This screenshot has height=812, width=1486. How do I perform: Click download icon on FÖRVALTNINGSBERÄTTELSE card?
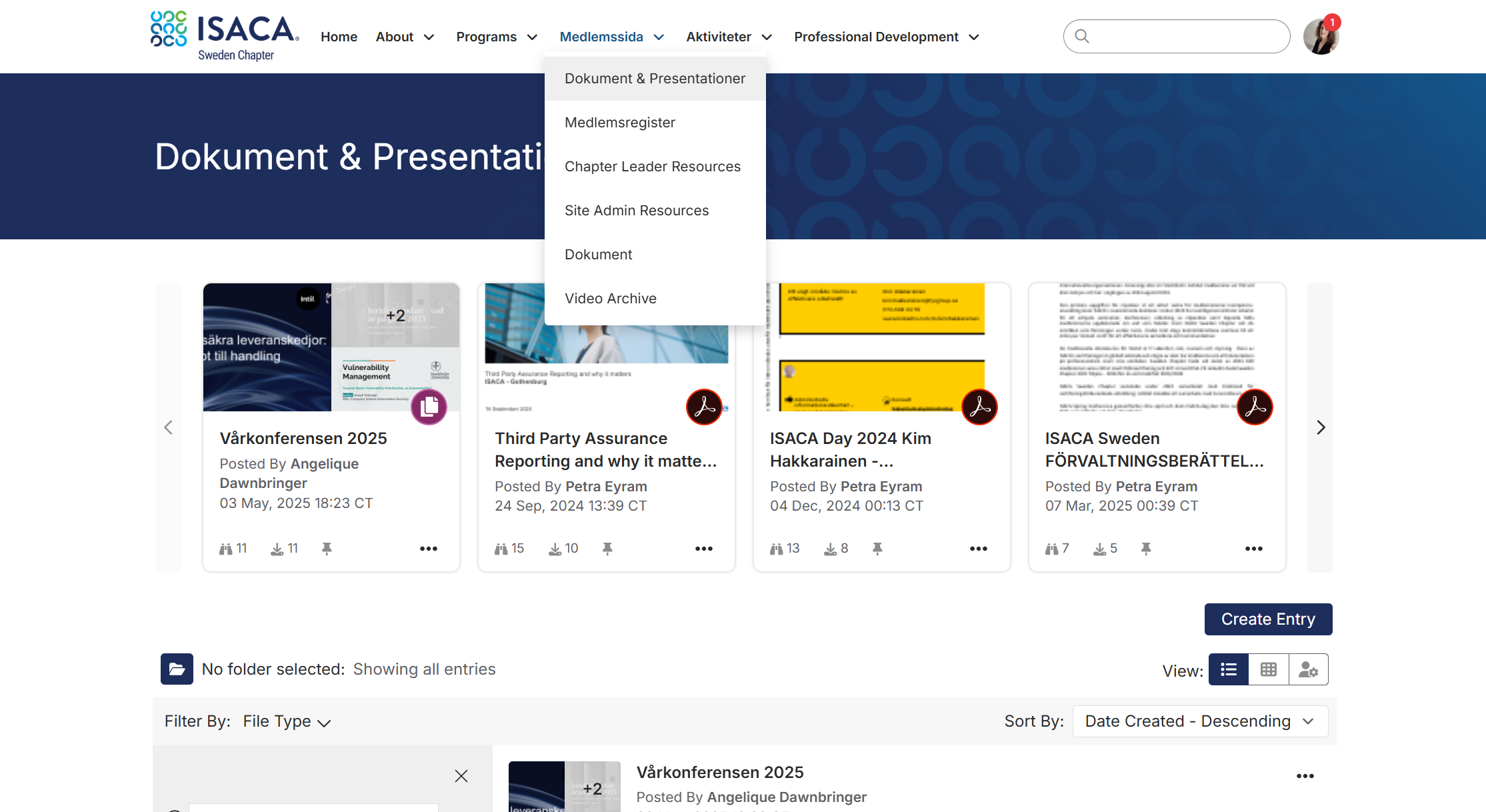[x=1099, y=549]
